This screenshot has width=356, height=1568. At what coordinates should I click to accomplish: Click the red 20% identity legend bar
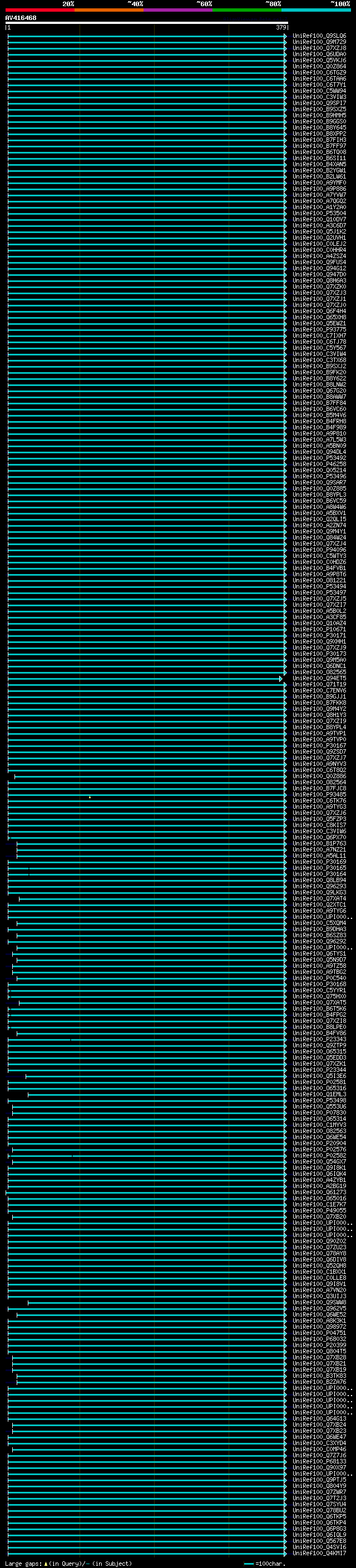point(40,11)
